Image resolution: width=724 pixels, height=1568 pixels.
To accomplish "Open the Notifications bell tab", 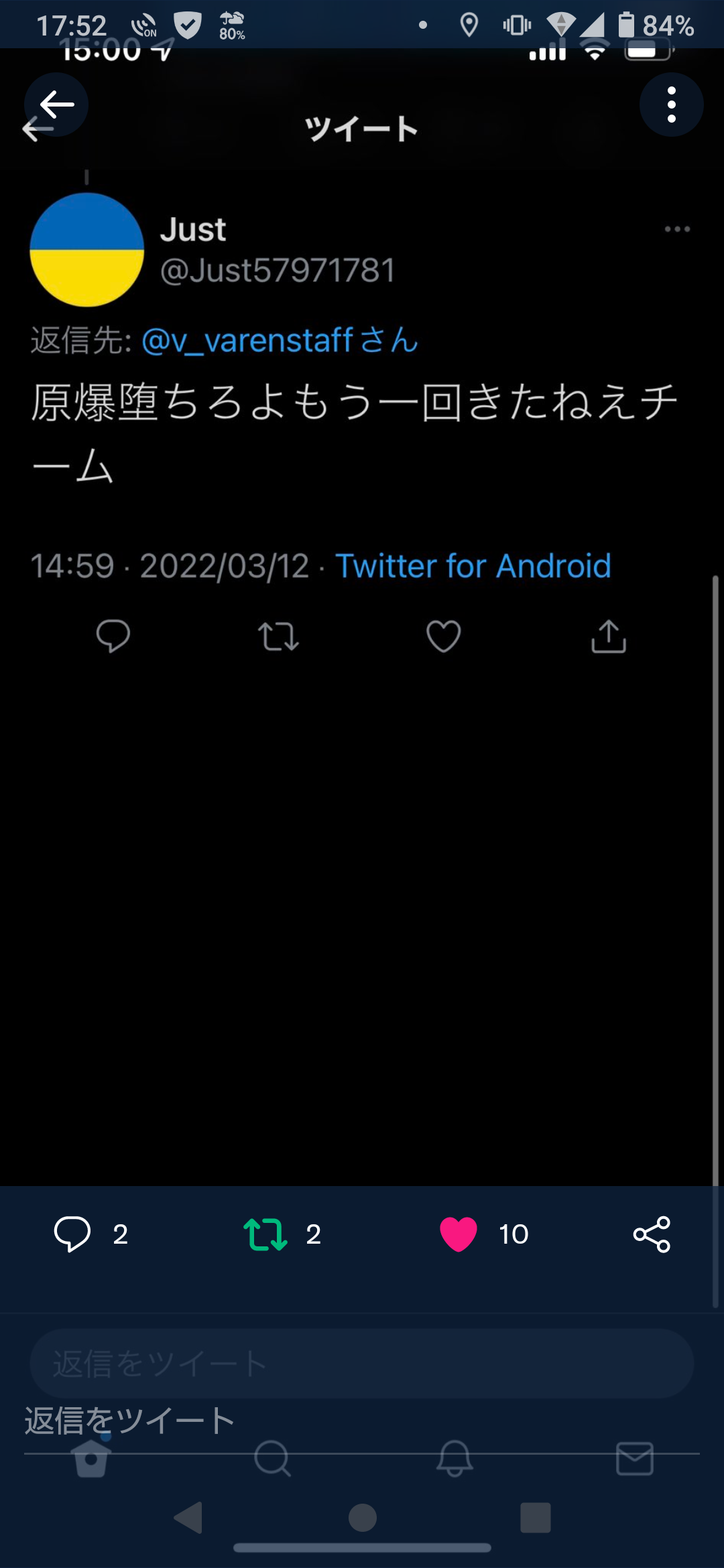I will tap(455, 1458).
